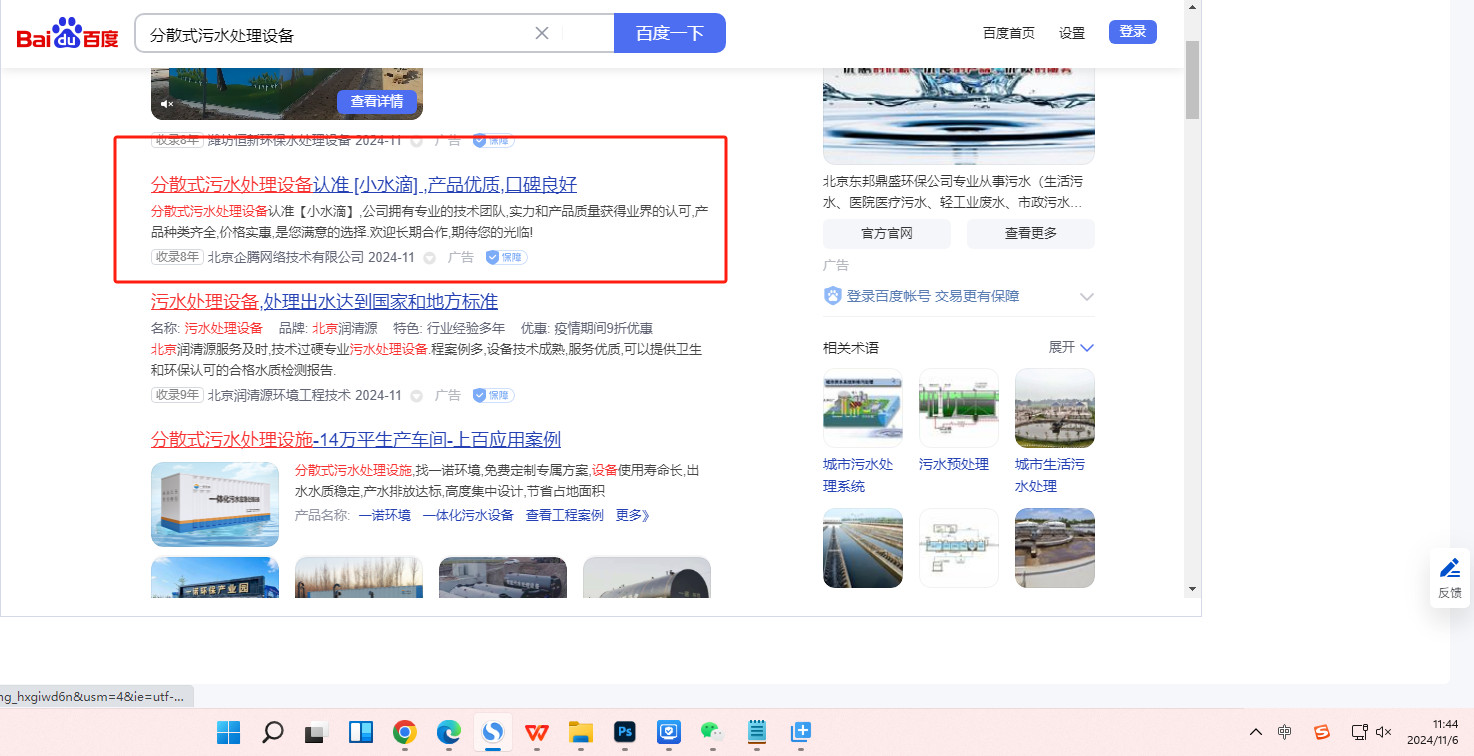Open Windows taskbar Search
This screenshot has height=756, width=1474.
click(272, 733)
